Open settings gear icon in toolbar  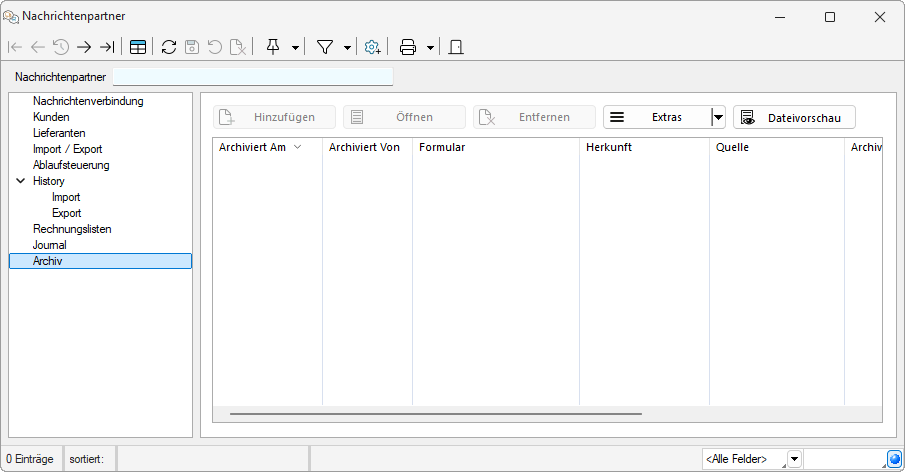click(372, 47)
